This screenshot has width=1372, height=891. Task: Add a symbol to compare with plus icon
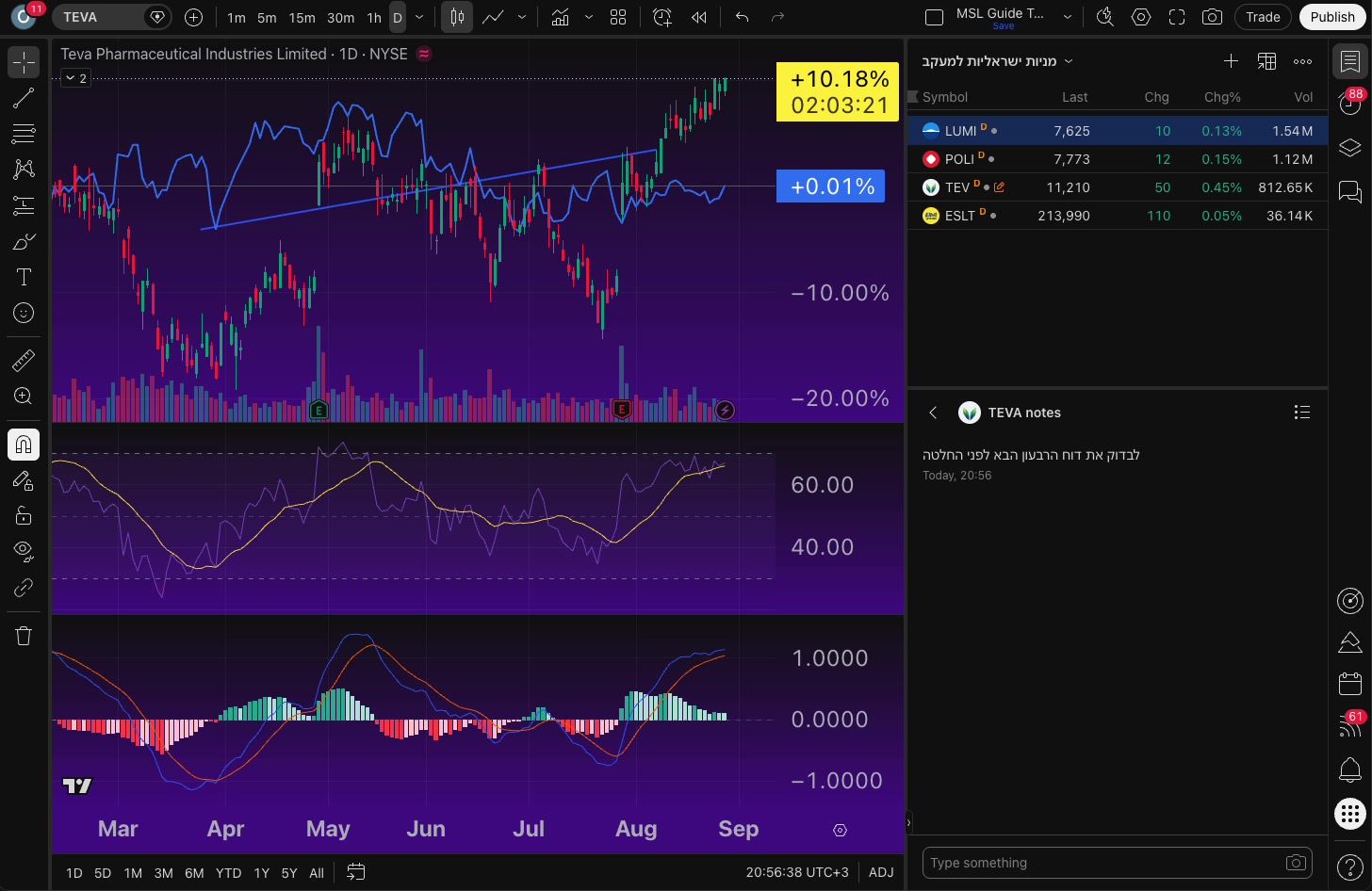coord(193,17)
